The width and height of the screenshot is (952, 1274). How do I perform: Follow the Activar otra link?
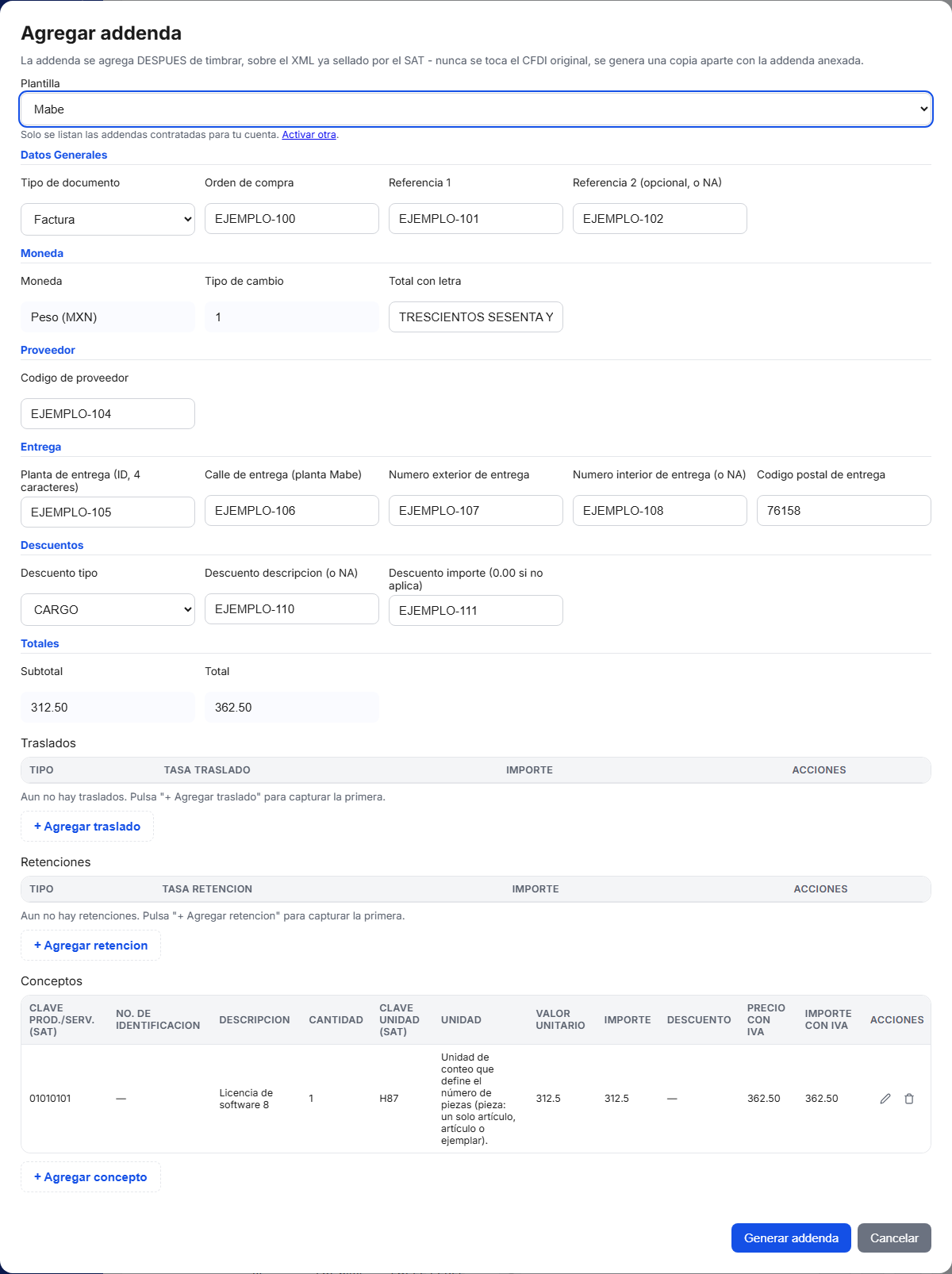(x=309, y=135)
